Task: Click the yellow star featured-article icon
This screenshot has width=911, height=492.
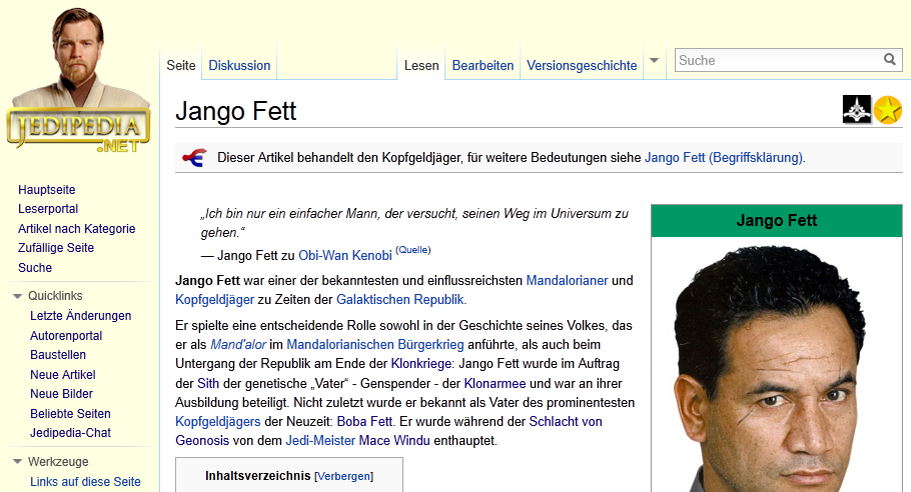Action: pos(888,110)
